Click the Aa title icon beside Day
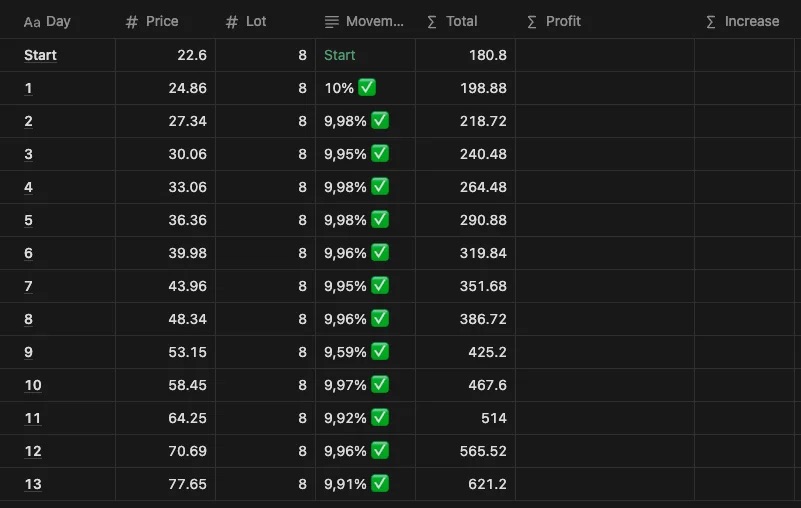The image size is (801, 508). (x=32, y=22)
